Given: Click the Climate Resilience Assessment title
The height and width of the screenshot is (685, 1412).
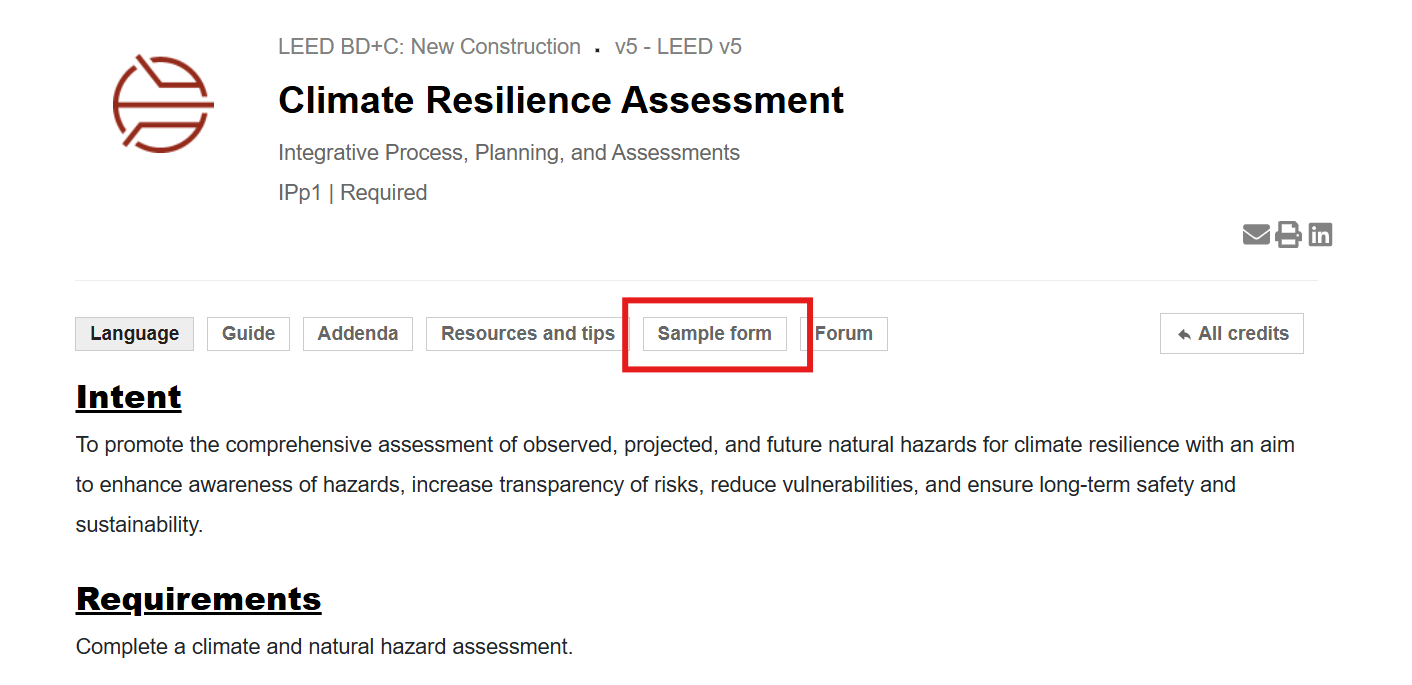Looking at the screenshot, I should coord(560,100).
